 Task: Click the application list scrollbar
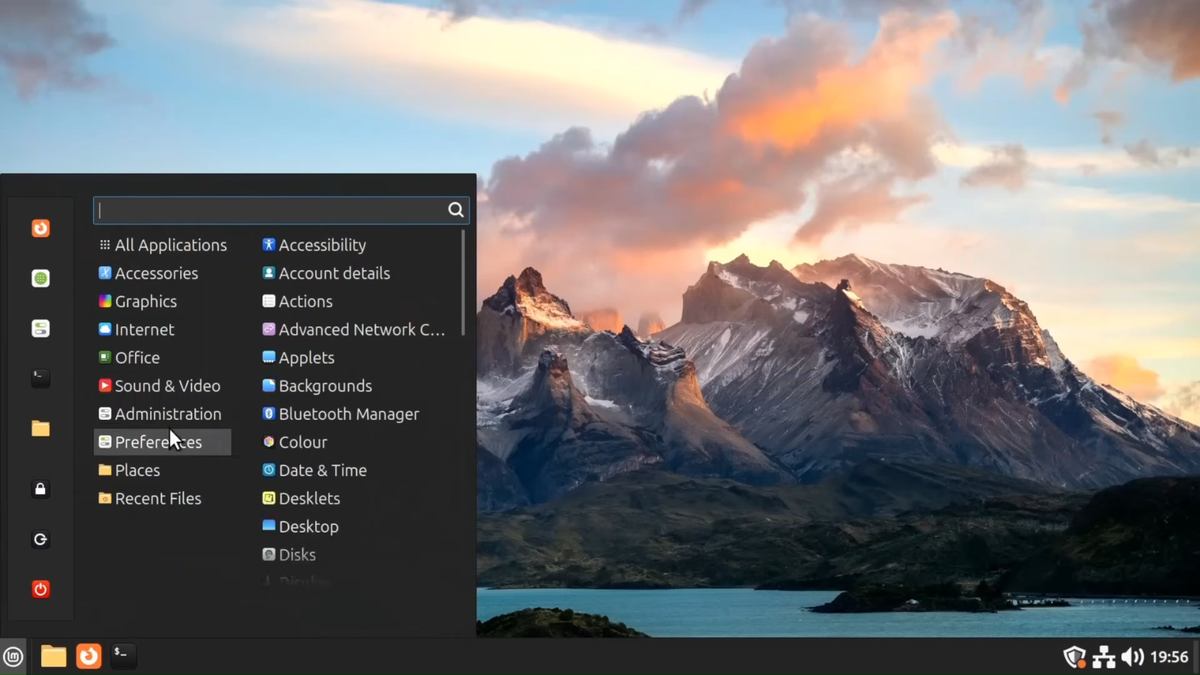pos(463,284)
